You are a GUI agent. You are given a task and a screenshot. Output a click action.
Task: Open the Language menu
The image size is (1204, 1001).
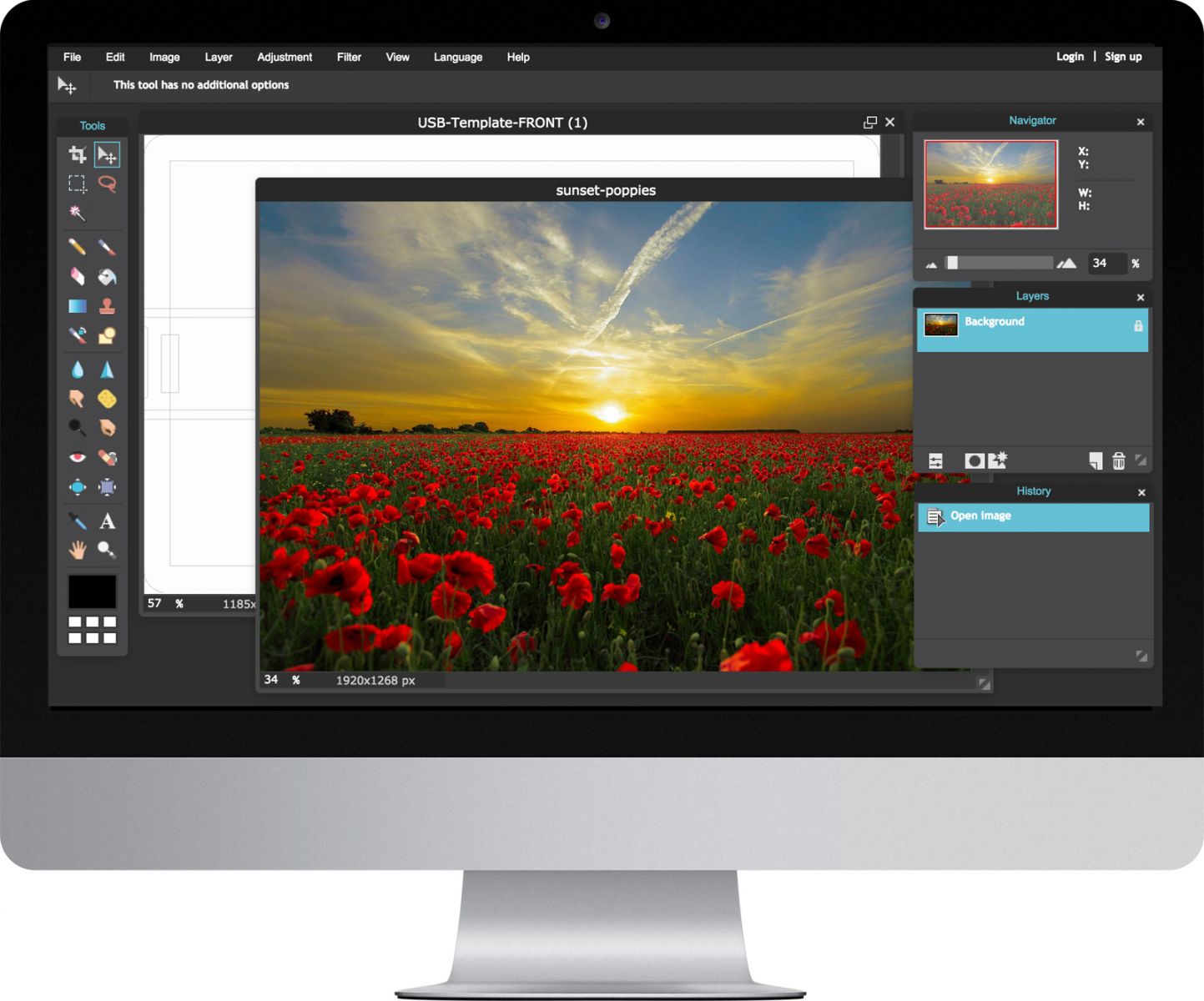[x=458, y=57]
